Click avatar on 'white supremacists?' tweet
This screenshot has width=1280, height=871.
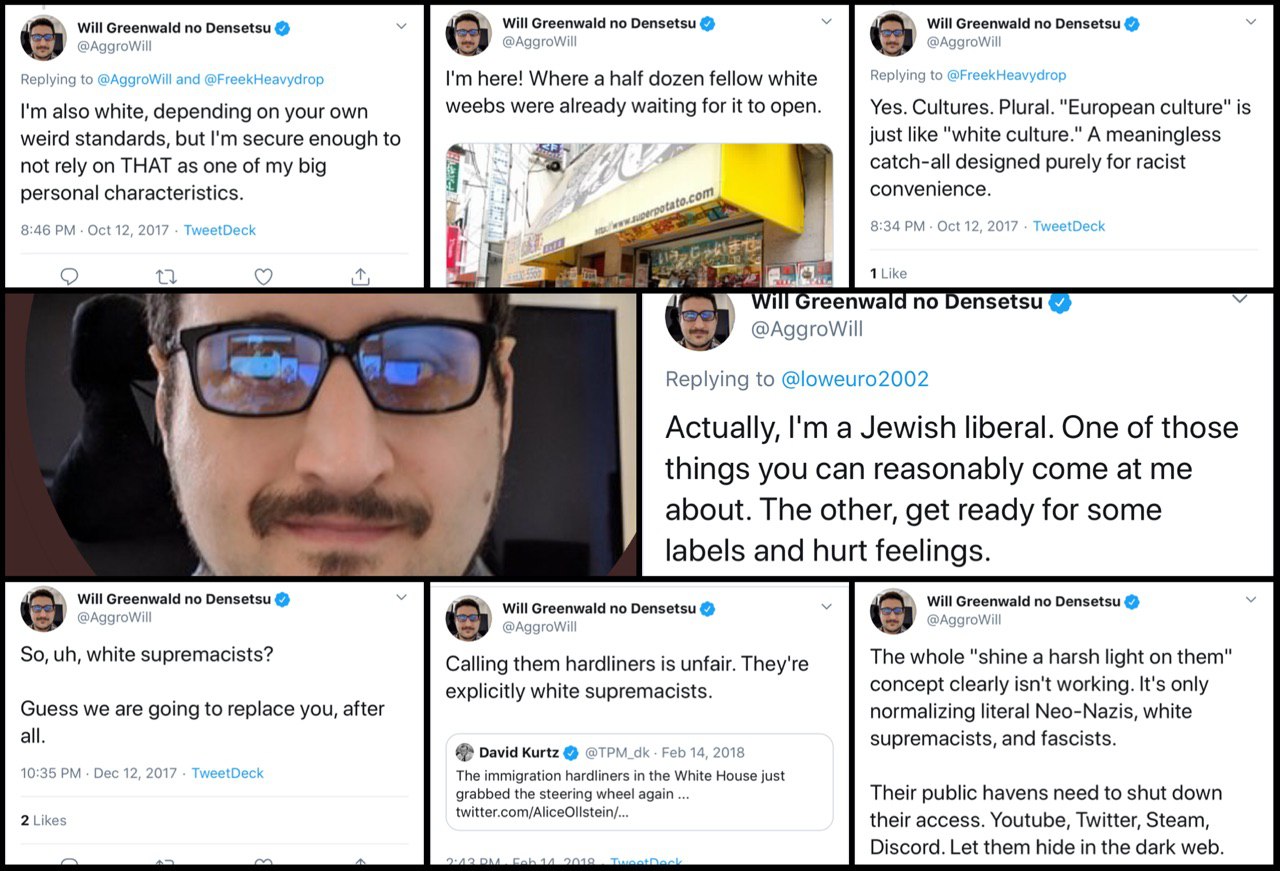click(43, 608)
